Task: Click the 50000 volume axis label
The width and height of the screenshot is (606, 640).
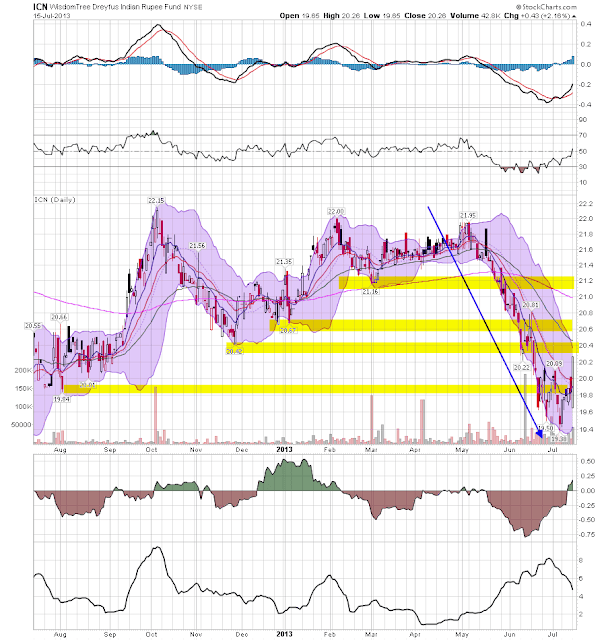Action: pyautogui.click(x=21, y=425)
